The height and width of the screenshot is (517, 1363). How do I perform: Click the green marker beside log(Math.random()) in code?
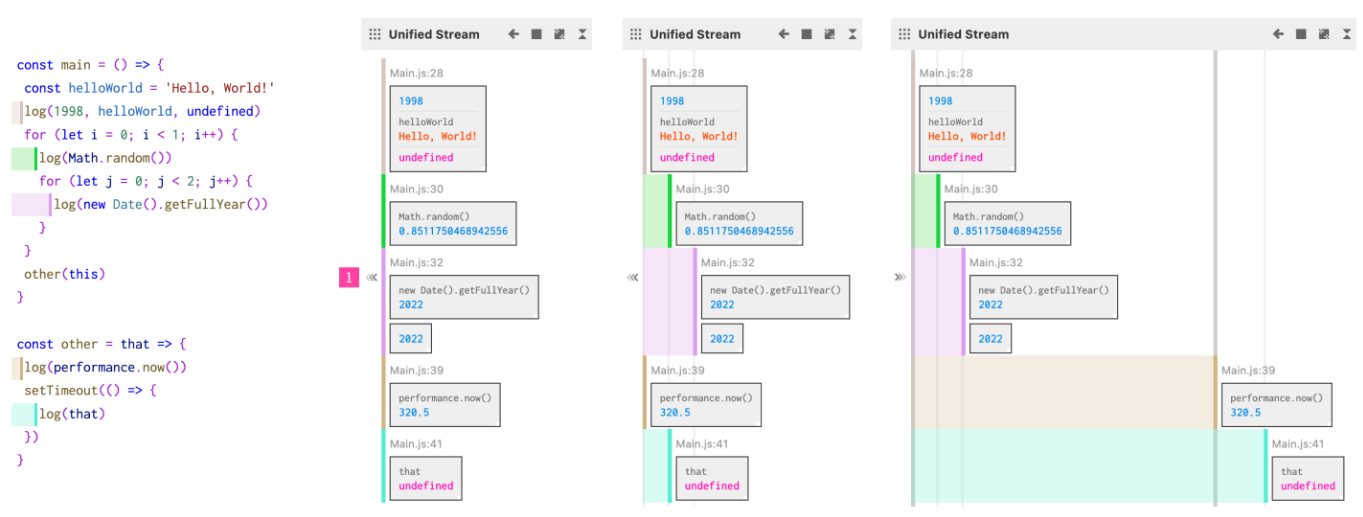pos(24,158)
